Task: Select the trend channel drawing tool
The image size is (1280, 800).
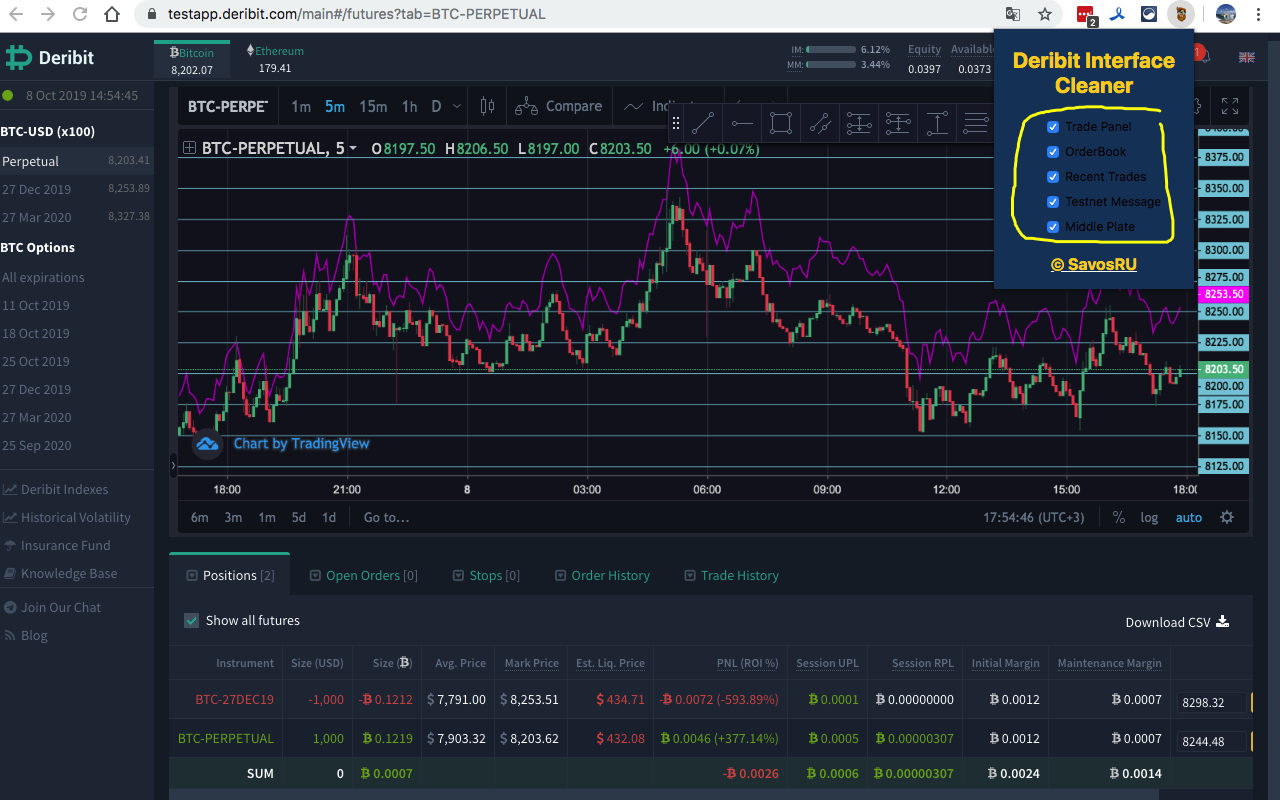Action: click(820, 124)
